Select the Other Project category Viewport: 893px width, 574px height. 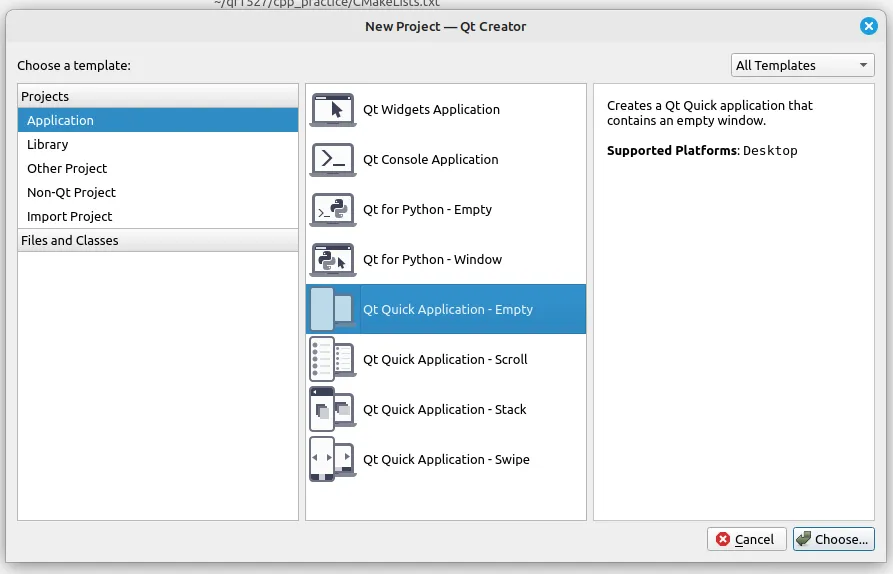coord(158,169)
